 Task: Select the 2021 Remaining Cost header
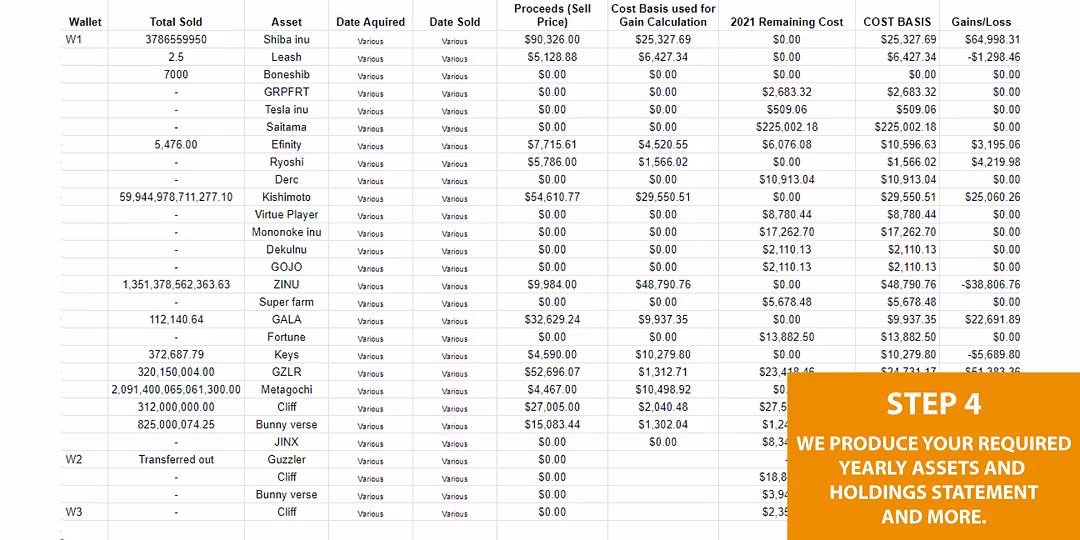[x=786, y=22]
